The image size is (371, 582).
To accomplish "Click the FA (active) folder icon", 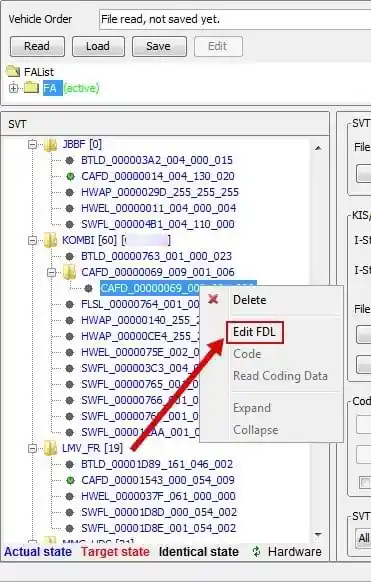I will 32,88.
